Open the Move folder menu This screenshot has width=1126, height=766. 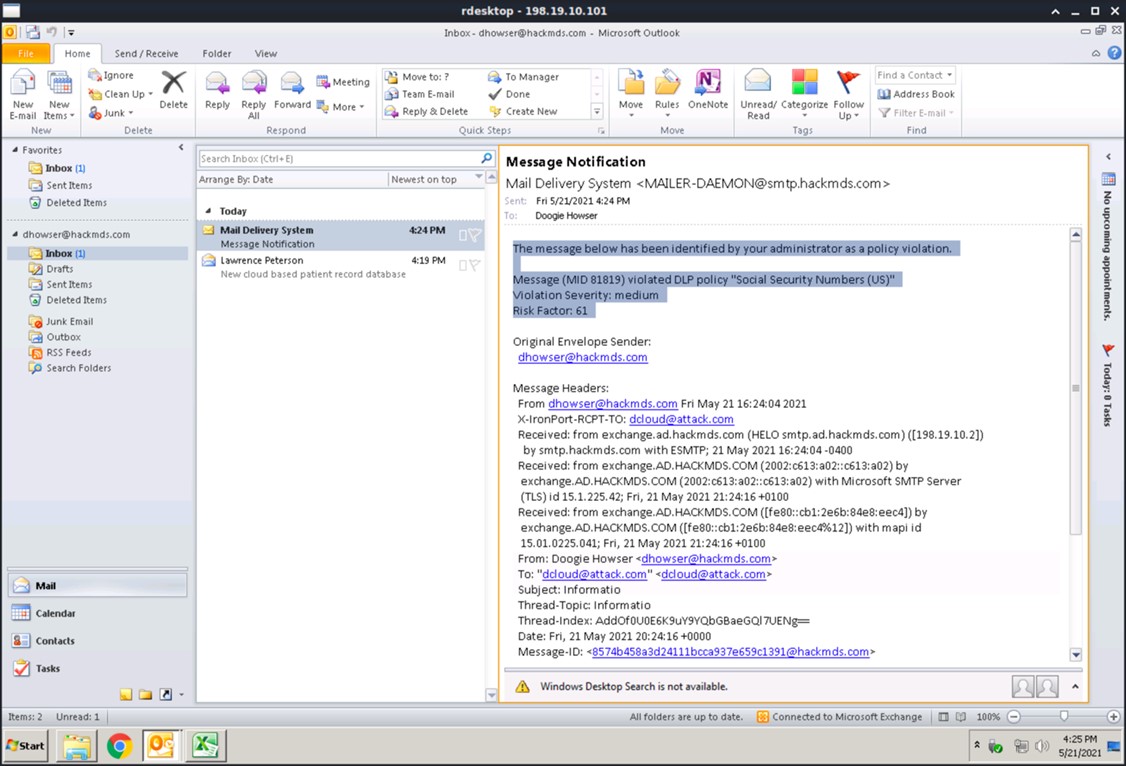tap(631, 94)
